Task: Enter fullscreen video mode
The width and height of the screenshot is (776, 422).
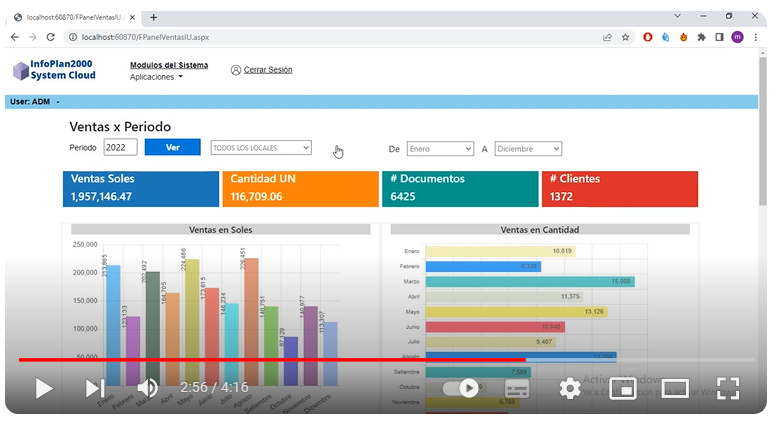Action: coord(728,388)
